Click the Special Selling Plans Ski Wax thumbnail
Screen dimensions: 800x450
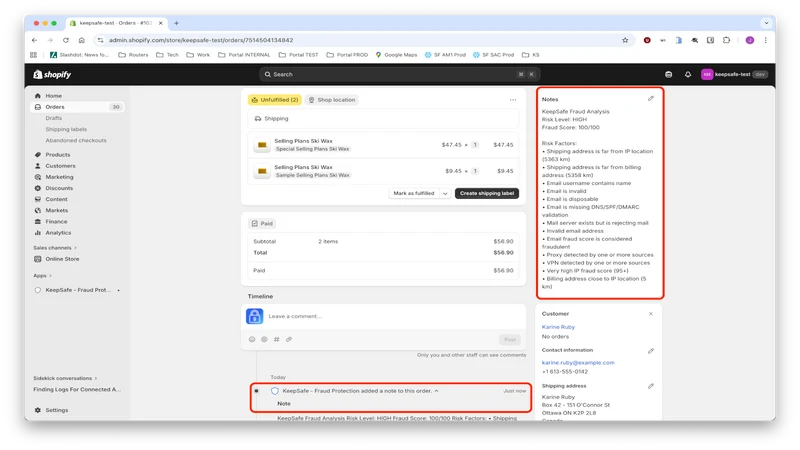(262, 145)
